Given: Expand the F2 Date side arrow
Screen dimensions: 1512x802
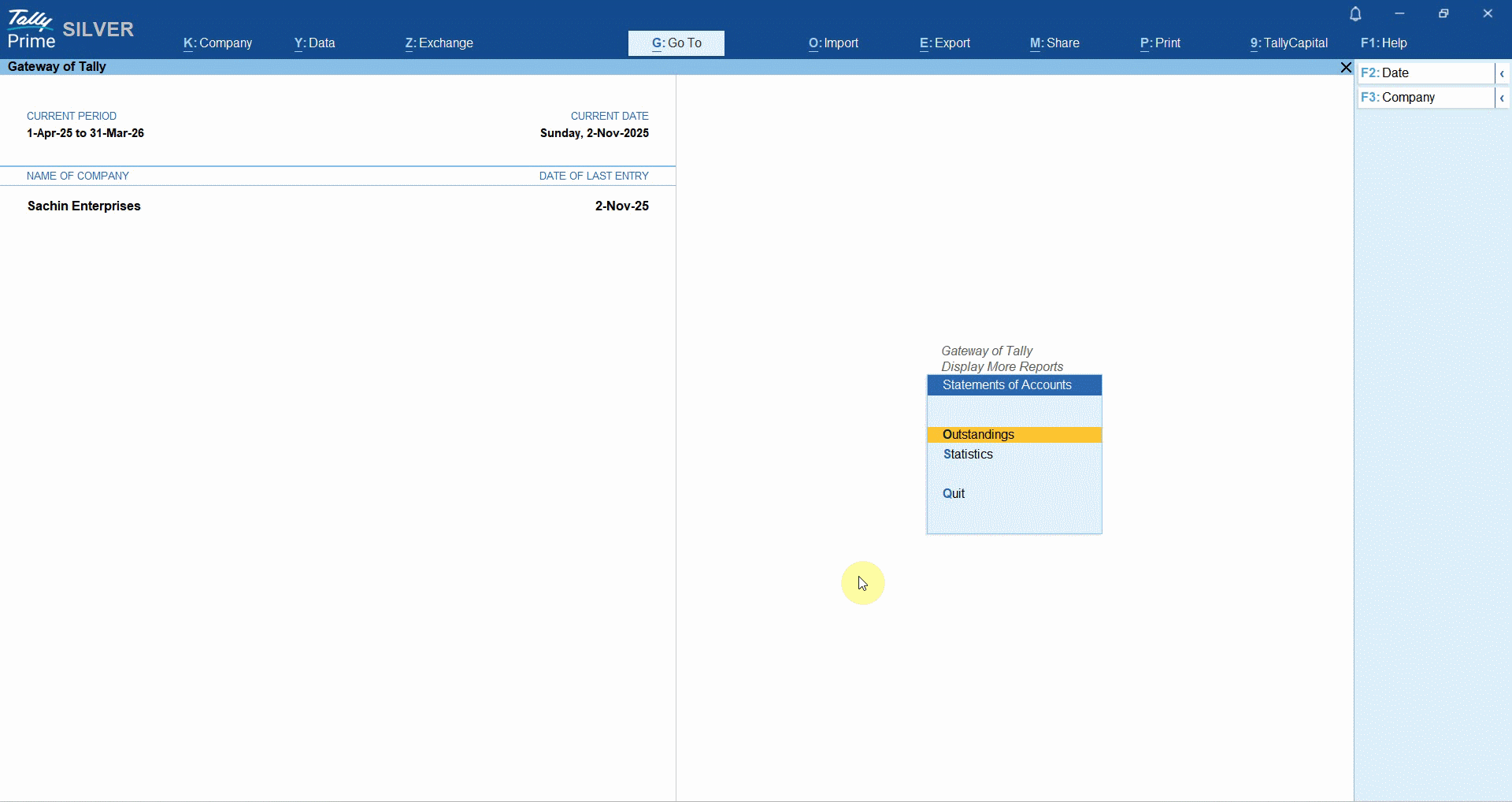Looking at the screenshot, I should click(x=1502, y=73).
